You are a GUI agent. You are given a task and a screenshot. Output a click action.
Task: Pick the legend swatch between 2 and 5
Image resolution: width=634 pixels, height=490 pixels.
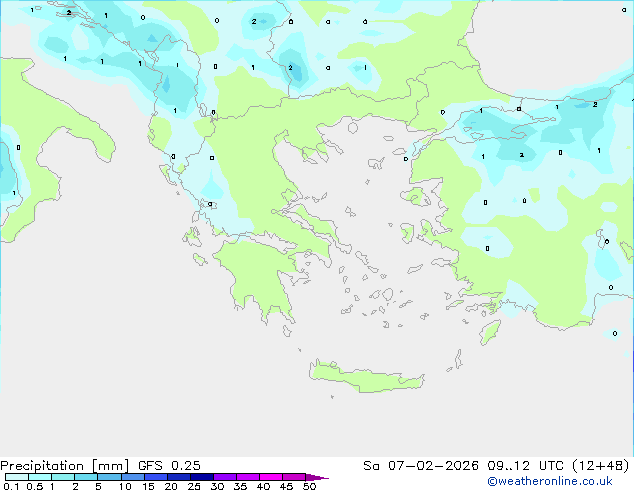point(86,477)
